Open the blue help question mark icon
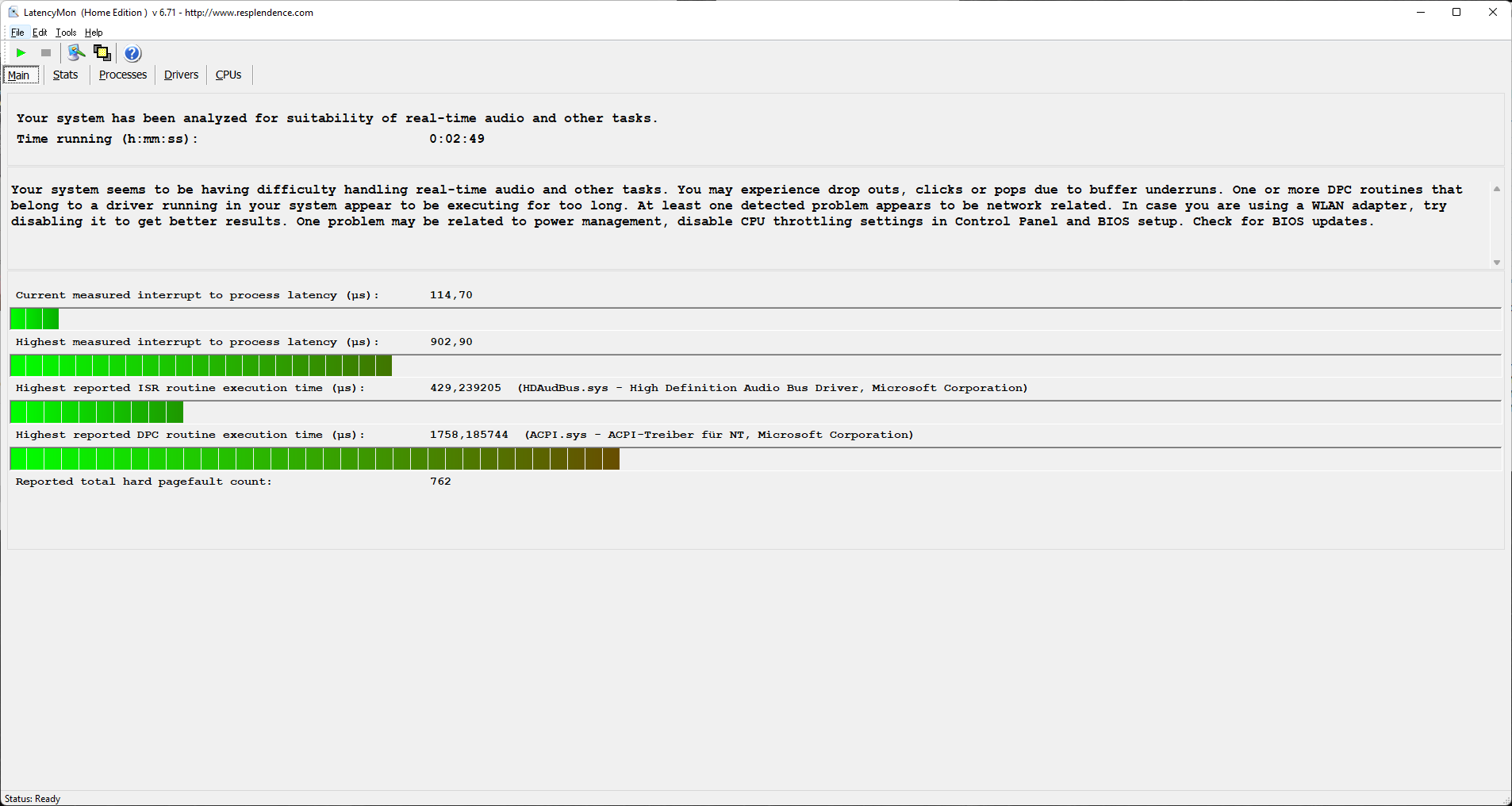This screenshot has width=1512, height=806. coord(132,53)
